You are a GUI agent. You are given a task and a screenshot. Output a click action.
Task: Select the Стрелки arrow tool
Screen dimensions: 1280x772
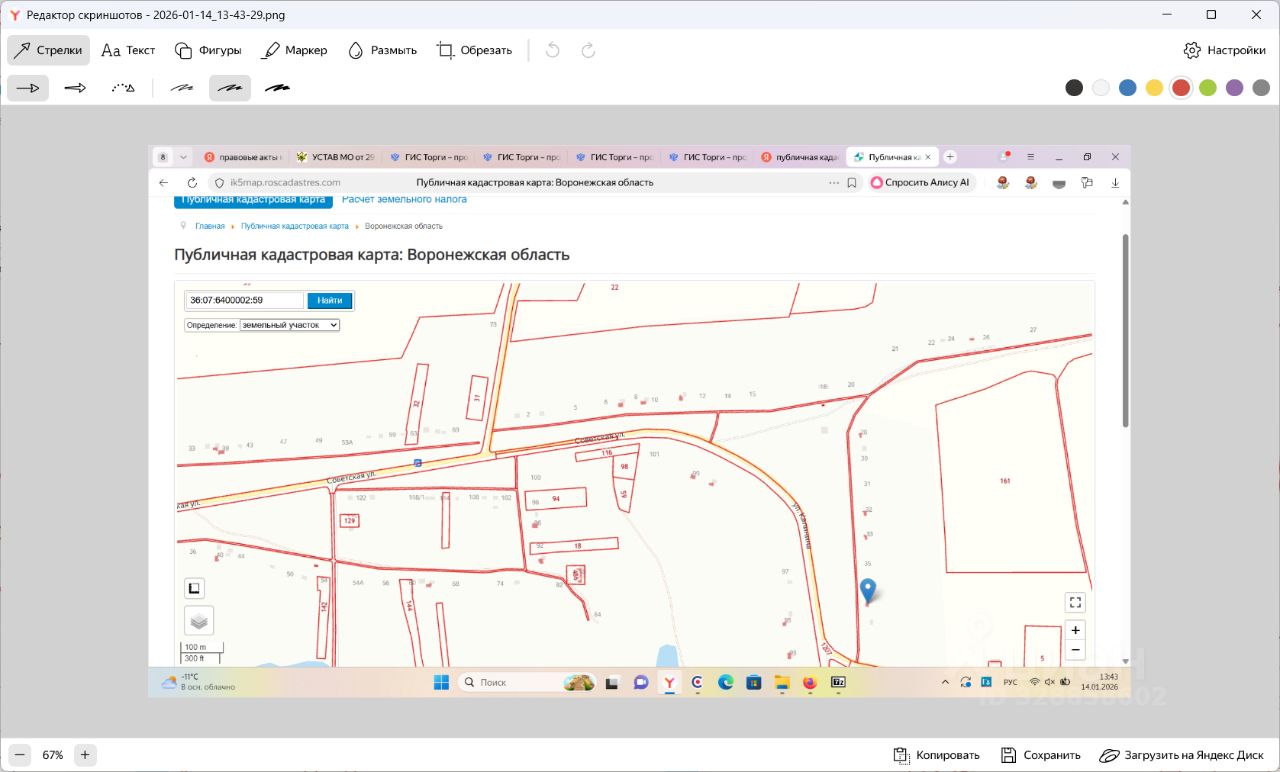[x=48, y=50]
